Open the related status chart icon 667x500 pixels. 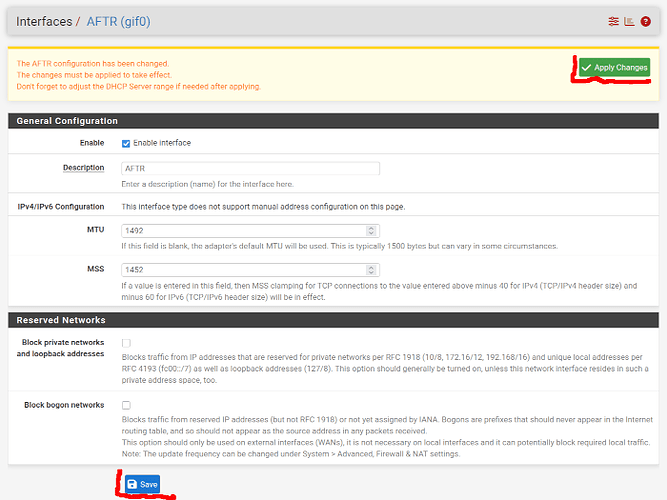629,21
